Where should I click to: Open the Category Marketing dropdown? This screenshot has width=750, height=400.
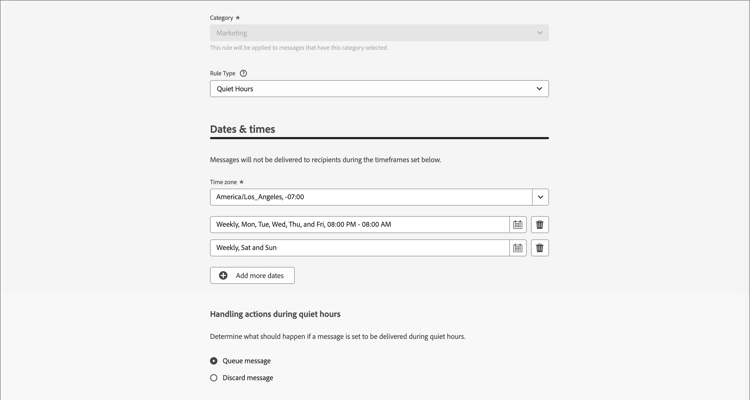point(379,33)
